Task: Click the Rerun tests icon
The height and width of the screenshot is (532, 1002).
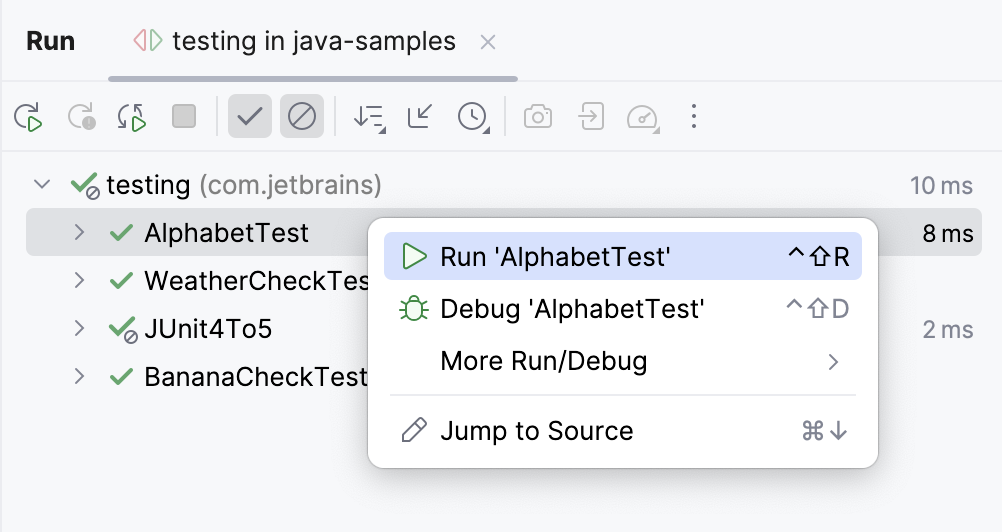Action: tap(28, 117)
